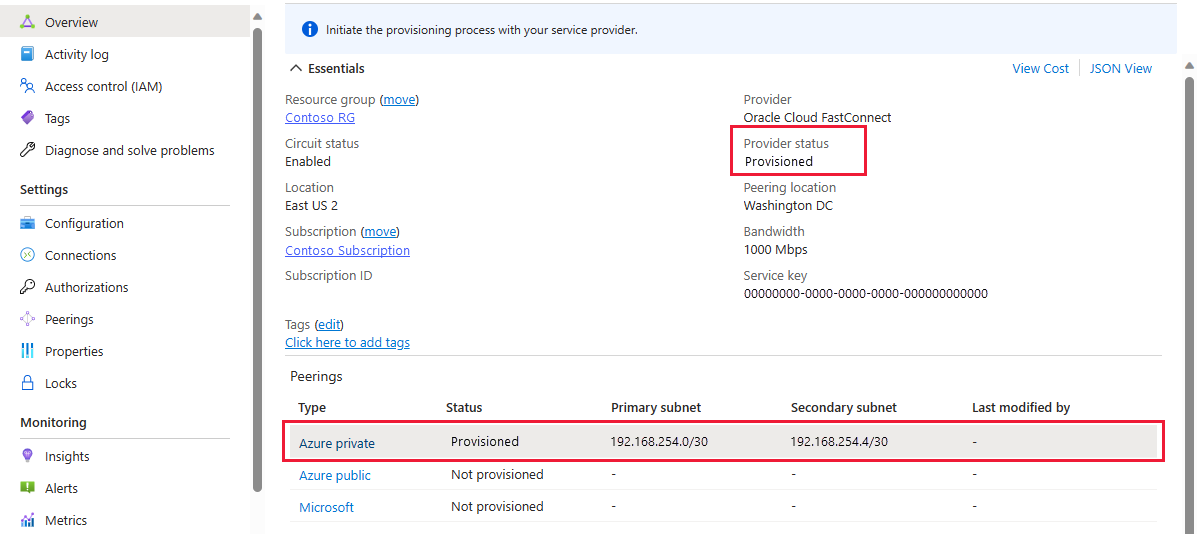The image size is (1197, 534).
Task: Click the main pane vertical scrollbar
Action: pyautogui.click(x=1189, y=305)
